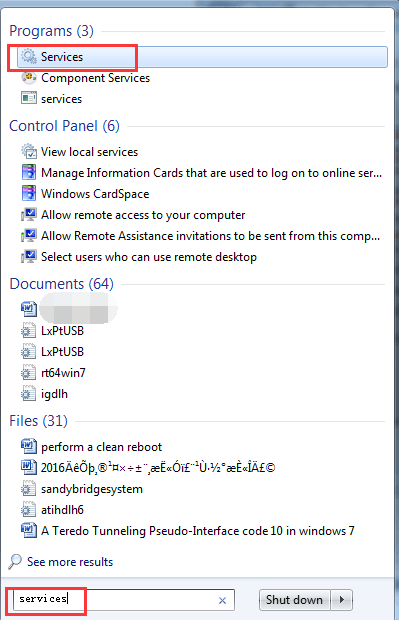This screenshot has width=399, height=620.
Task: Click the igdlh file icon
Action: 28,394
